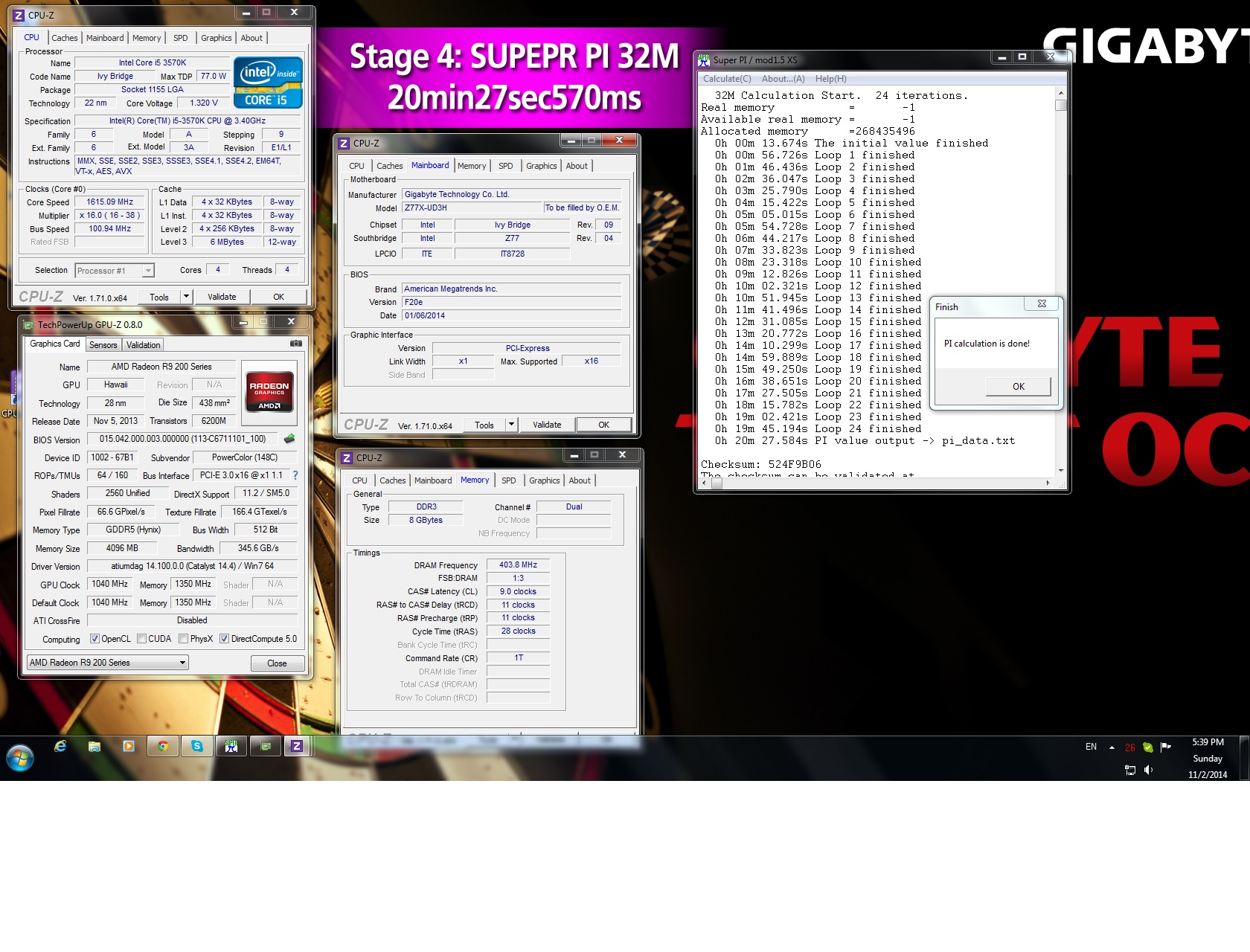Click Super PI horizontal scrollbar right arrow
The image size is (1250, 952).
click(1048, 483)
